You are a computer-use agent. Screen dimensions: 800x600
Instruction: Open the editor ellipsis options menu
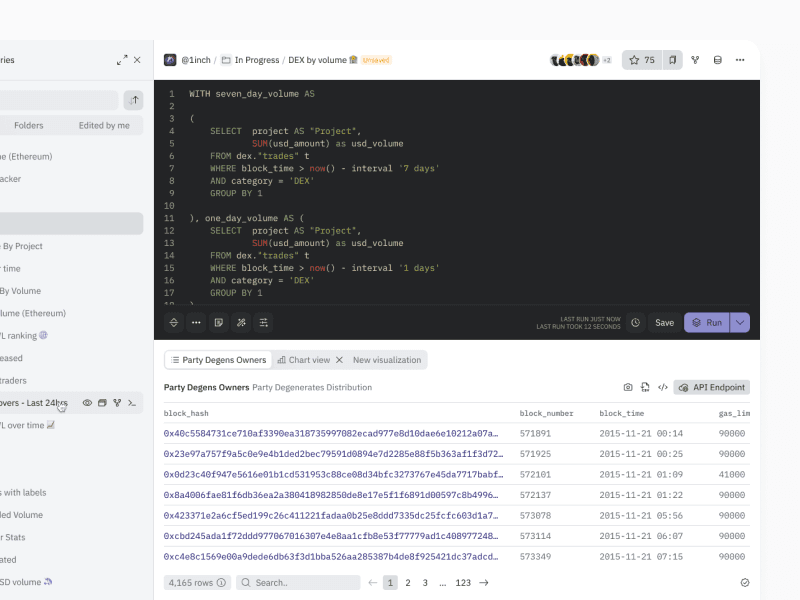click(196, 323)
